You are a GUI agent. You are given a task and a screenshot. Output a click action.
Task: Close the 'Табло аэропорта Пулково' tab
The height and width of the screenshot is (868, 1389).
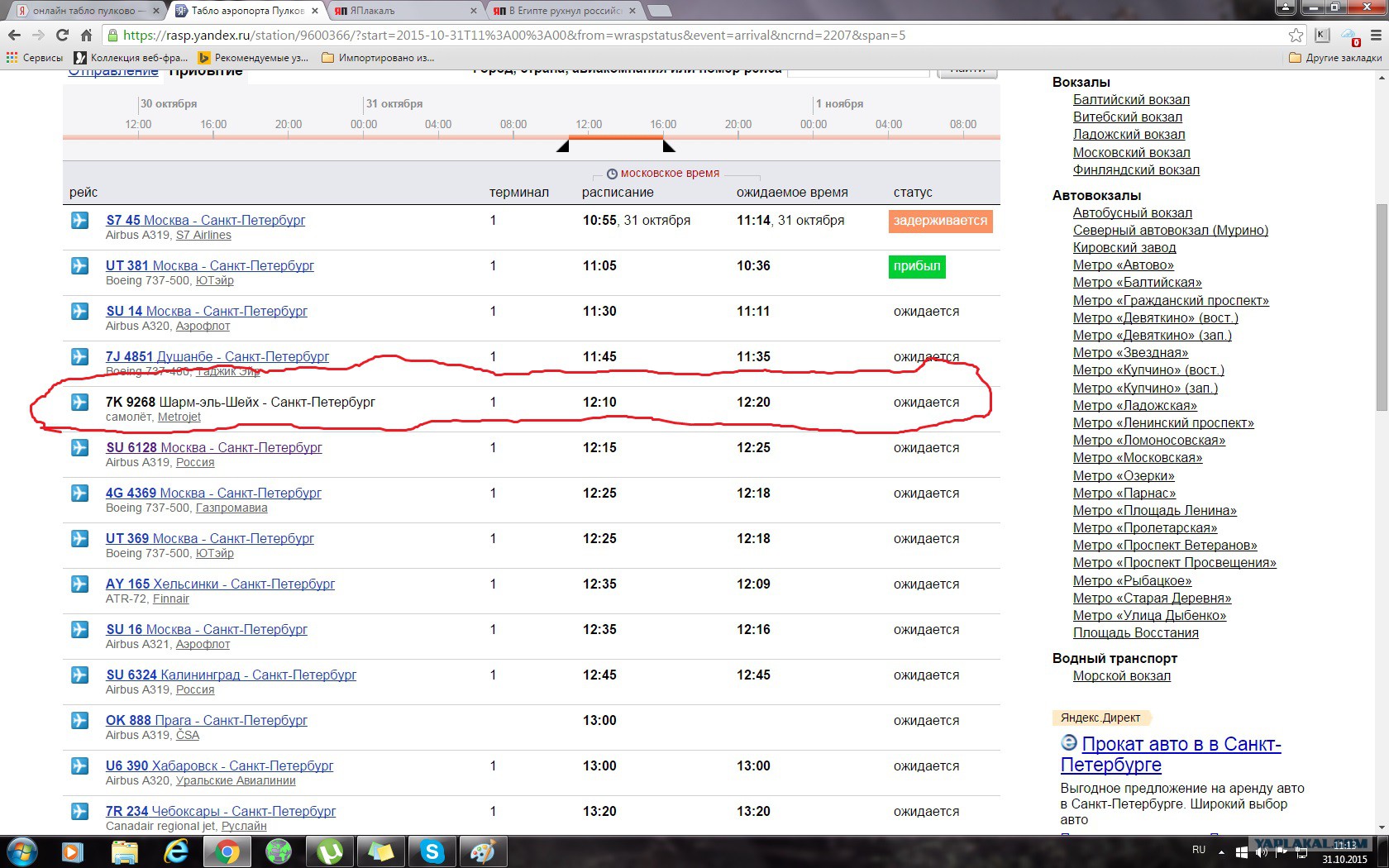coord(315,11)
